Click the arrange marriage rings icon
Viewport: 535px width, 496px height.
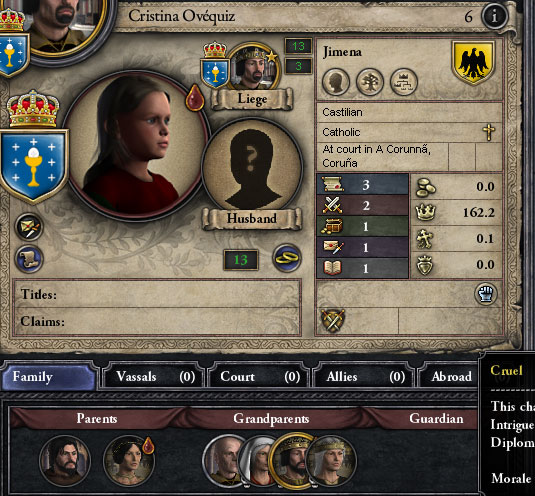287,258
